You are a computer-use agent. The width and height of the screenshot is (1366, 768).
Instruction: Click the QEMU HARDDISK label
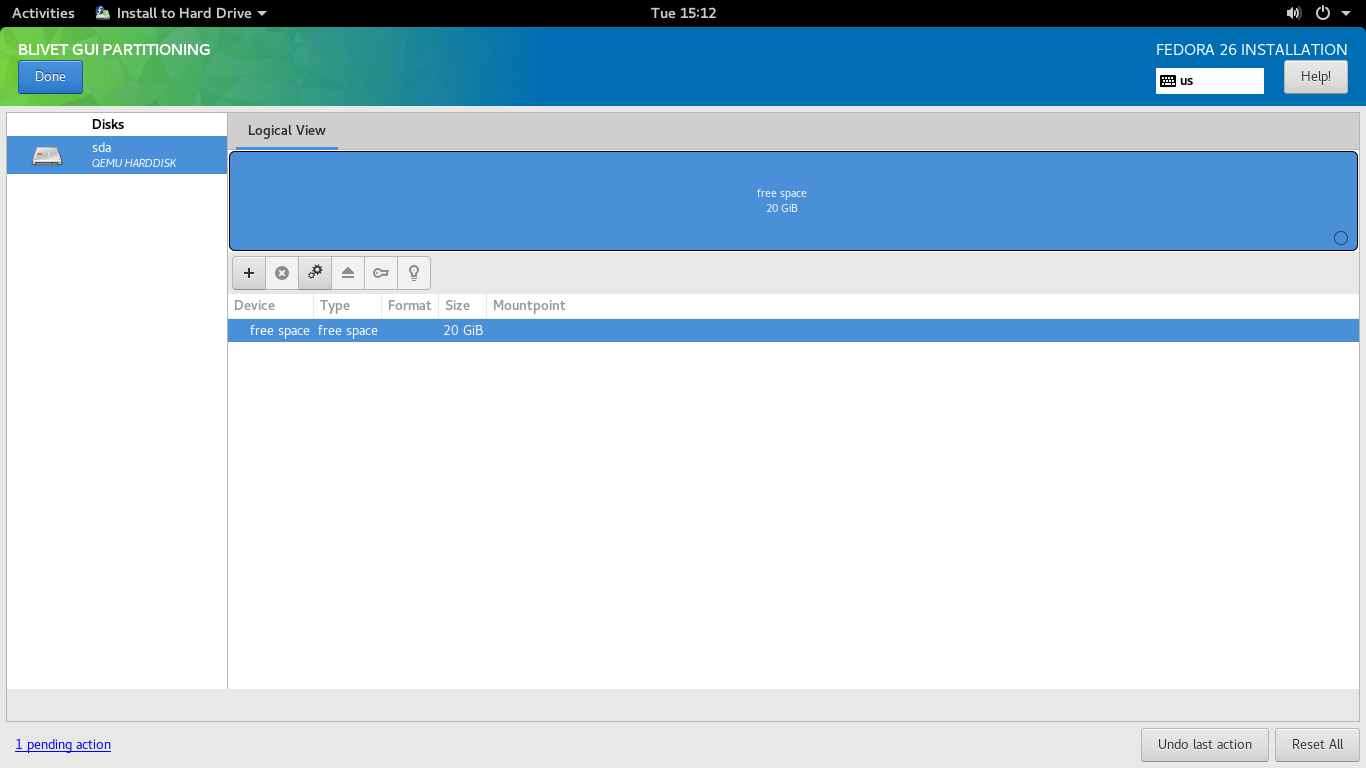134,163
